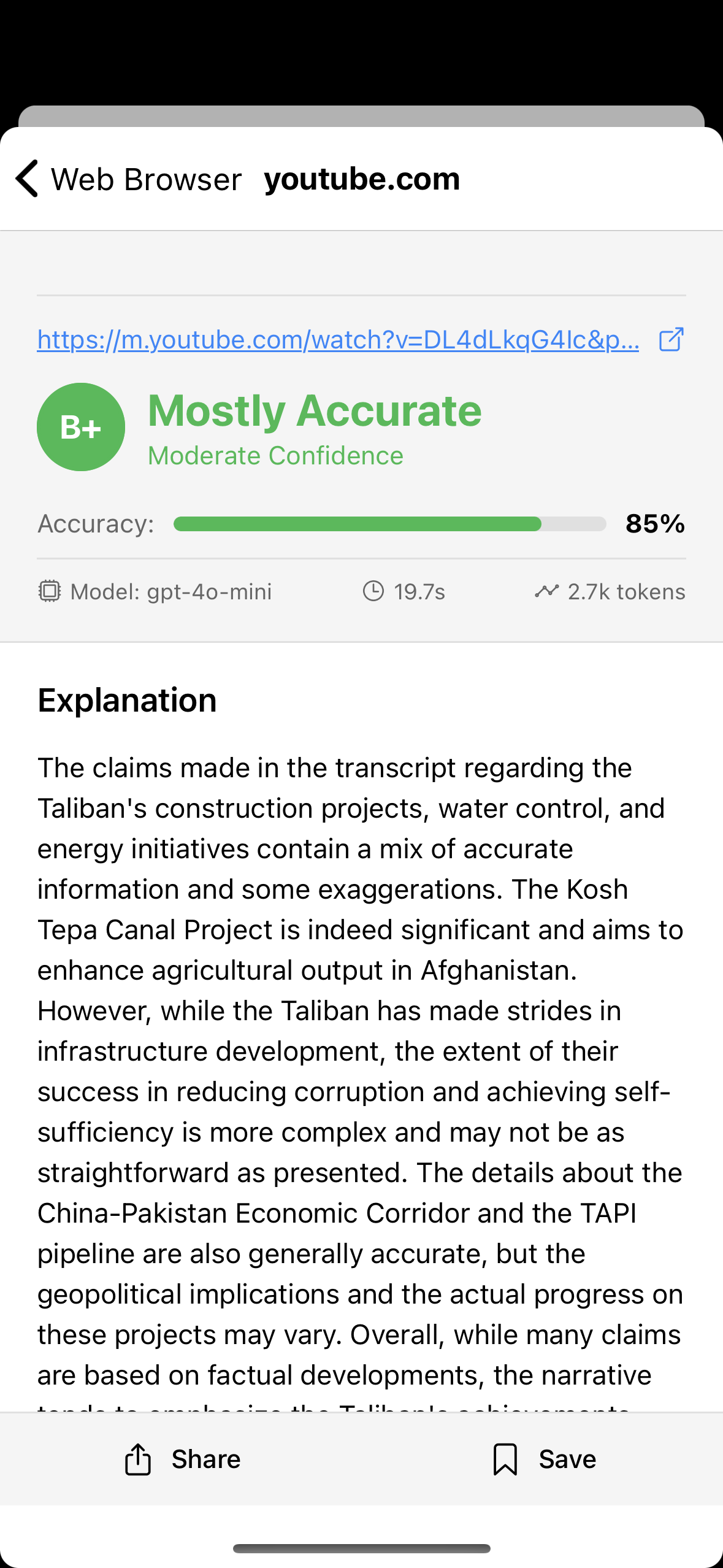The width and height of the screenshot is (723, 1568).
Task: Tap the home indicator bar
Action: point(361,1548)
